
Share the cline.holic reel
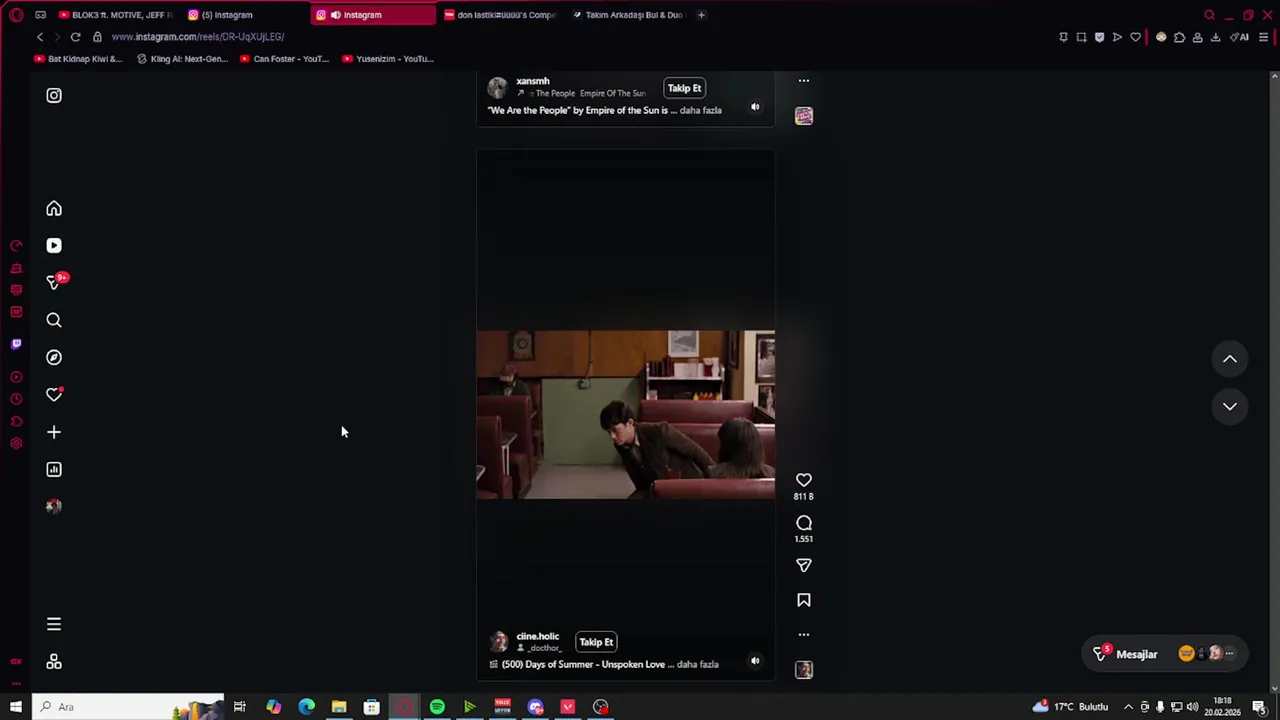[804, 566]
